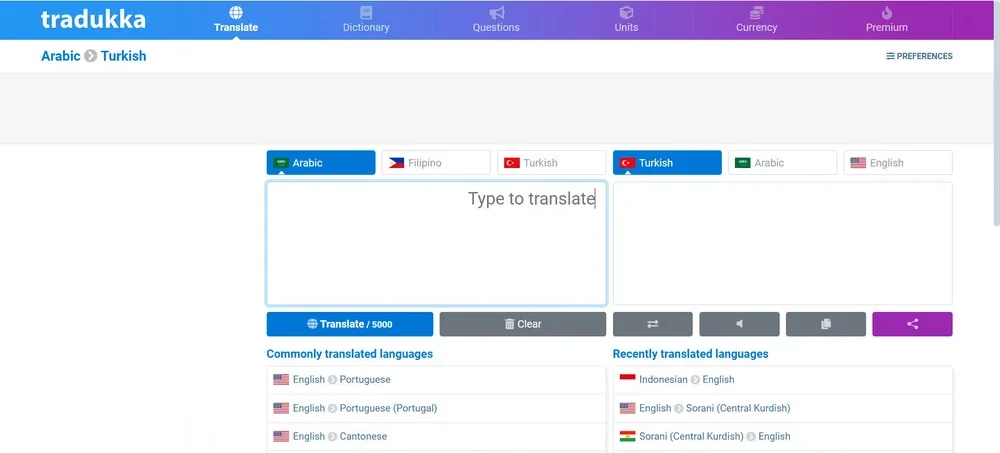Open the Dictionary tab

pos(366,20)
